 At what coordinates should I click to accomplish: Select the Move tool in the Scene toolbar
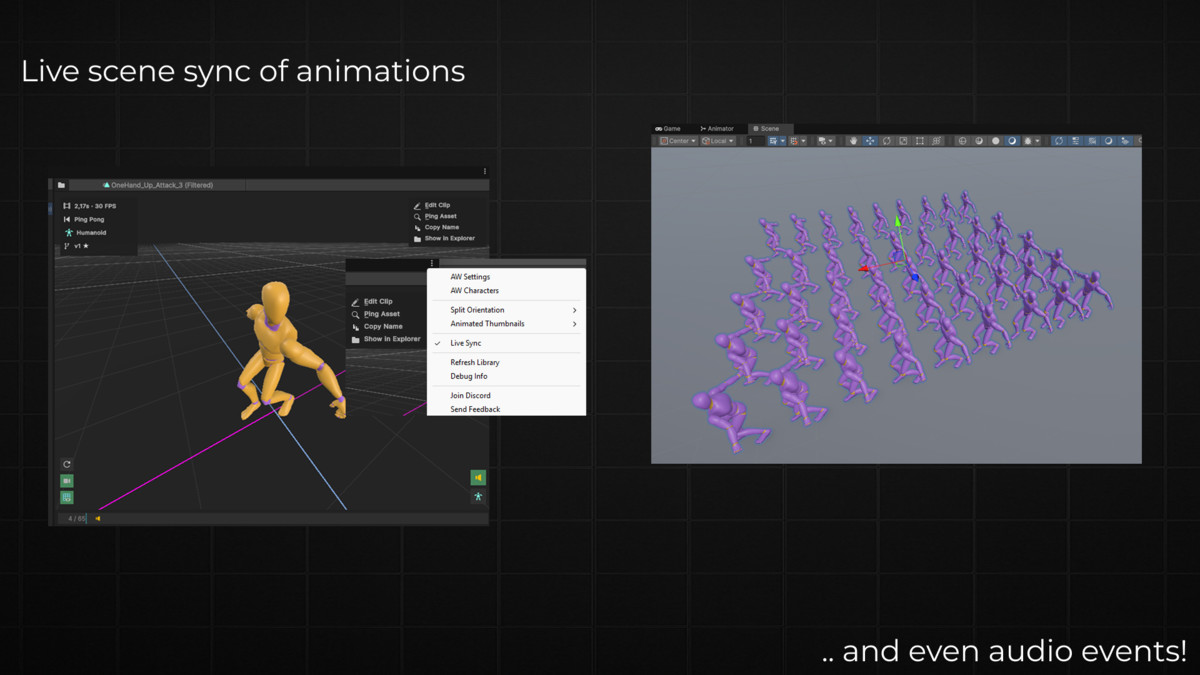coord(870,140)
